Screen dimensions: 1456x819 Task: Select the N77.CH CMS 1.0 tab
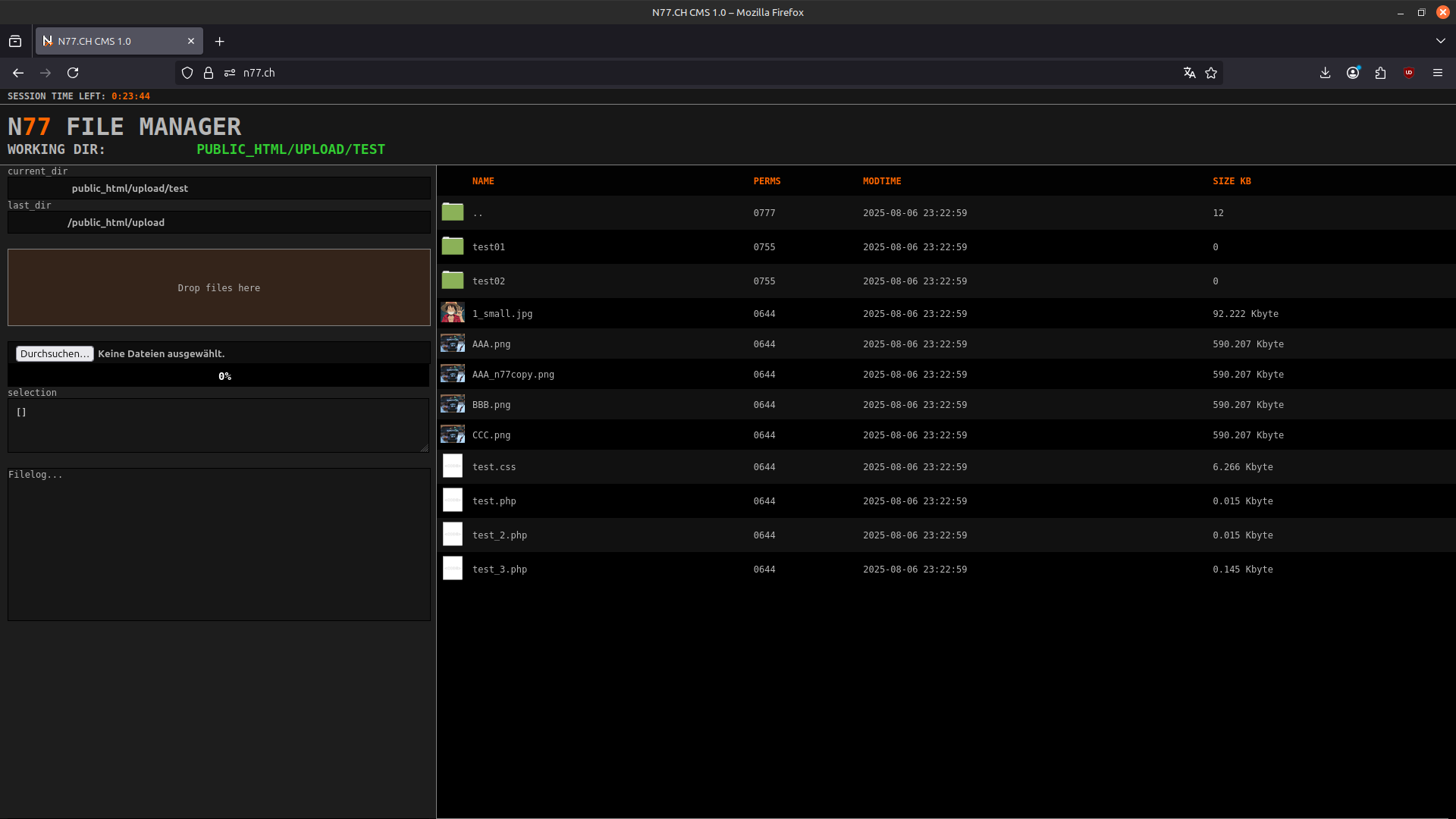point(114,41)
